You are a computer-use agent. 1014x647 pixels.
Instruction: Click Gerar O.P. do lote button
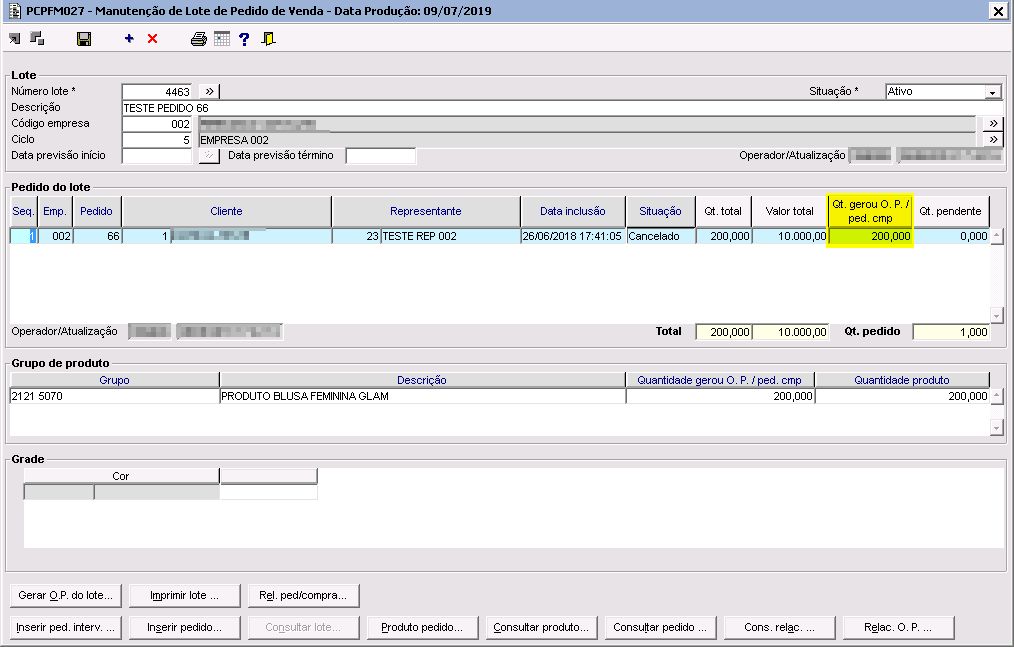[65, 595]
